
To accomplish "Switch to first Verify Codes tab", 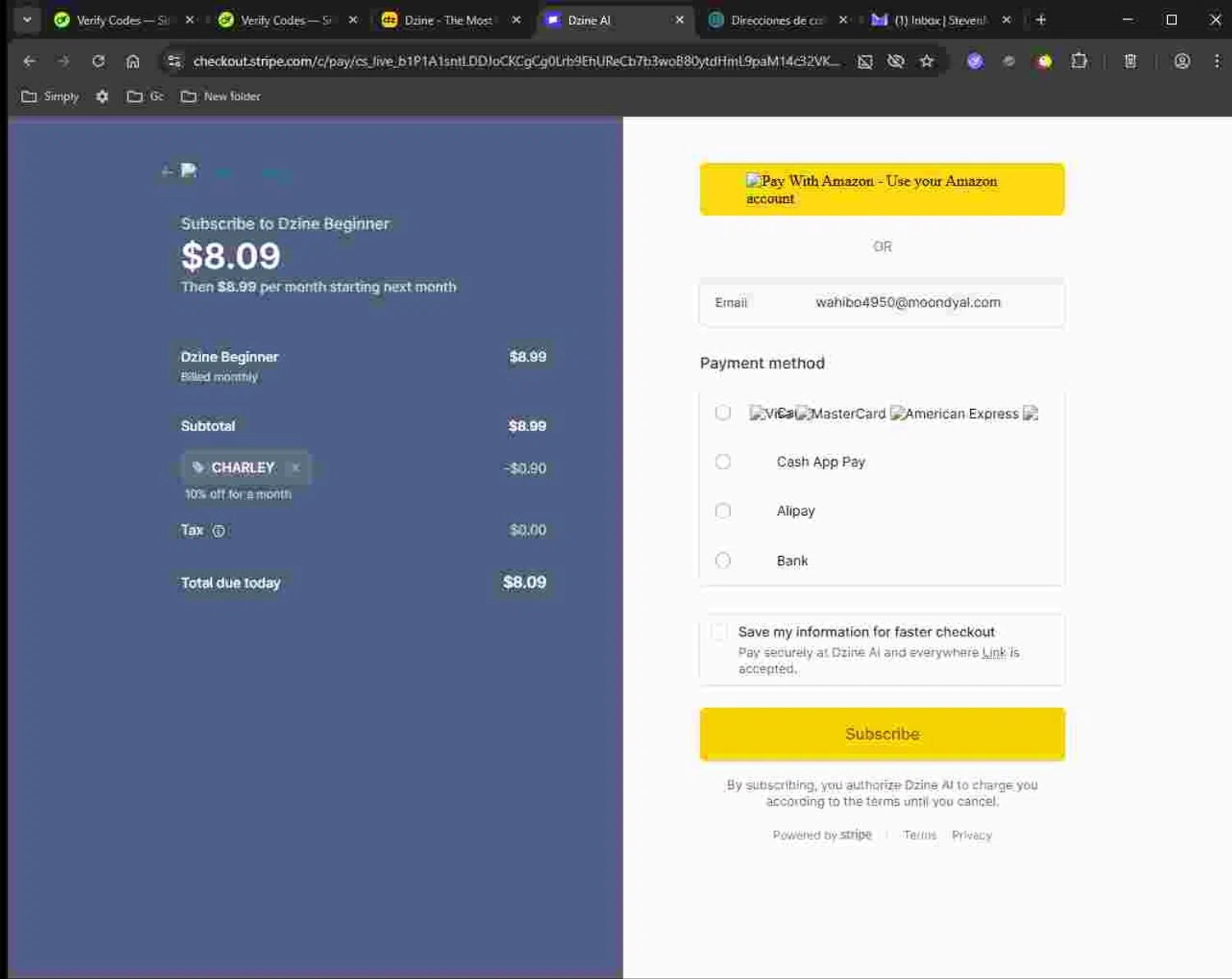I will (x=123, y=20).
